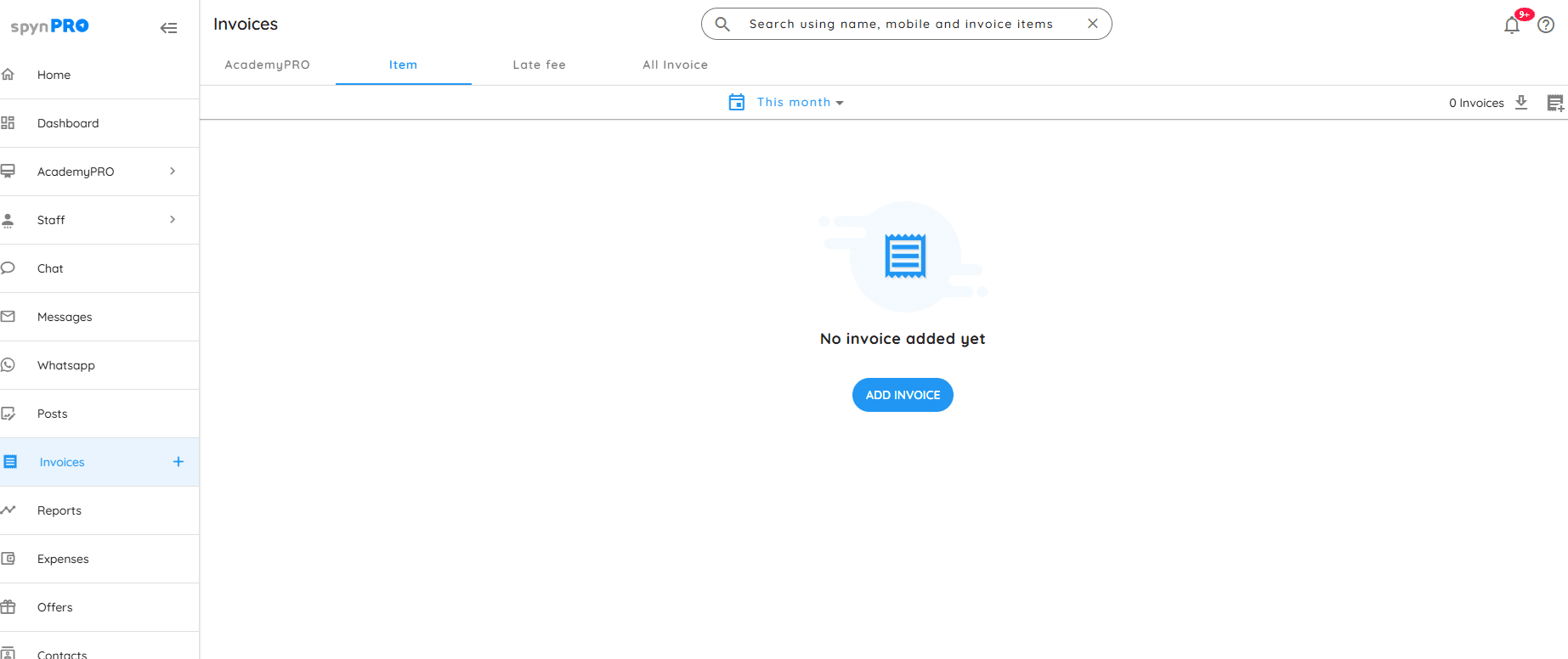
Task: Clear the search field with the X
Action: (x=1093, y=24)
